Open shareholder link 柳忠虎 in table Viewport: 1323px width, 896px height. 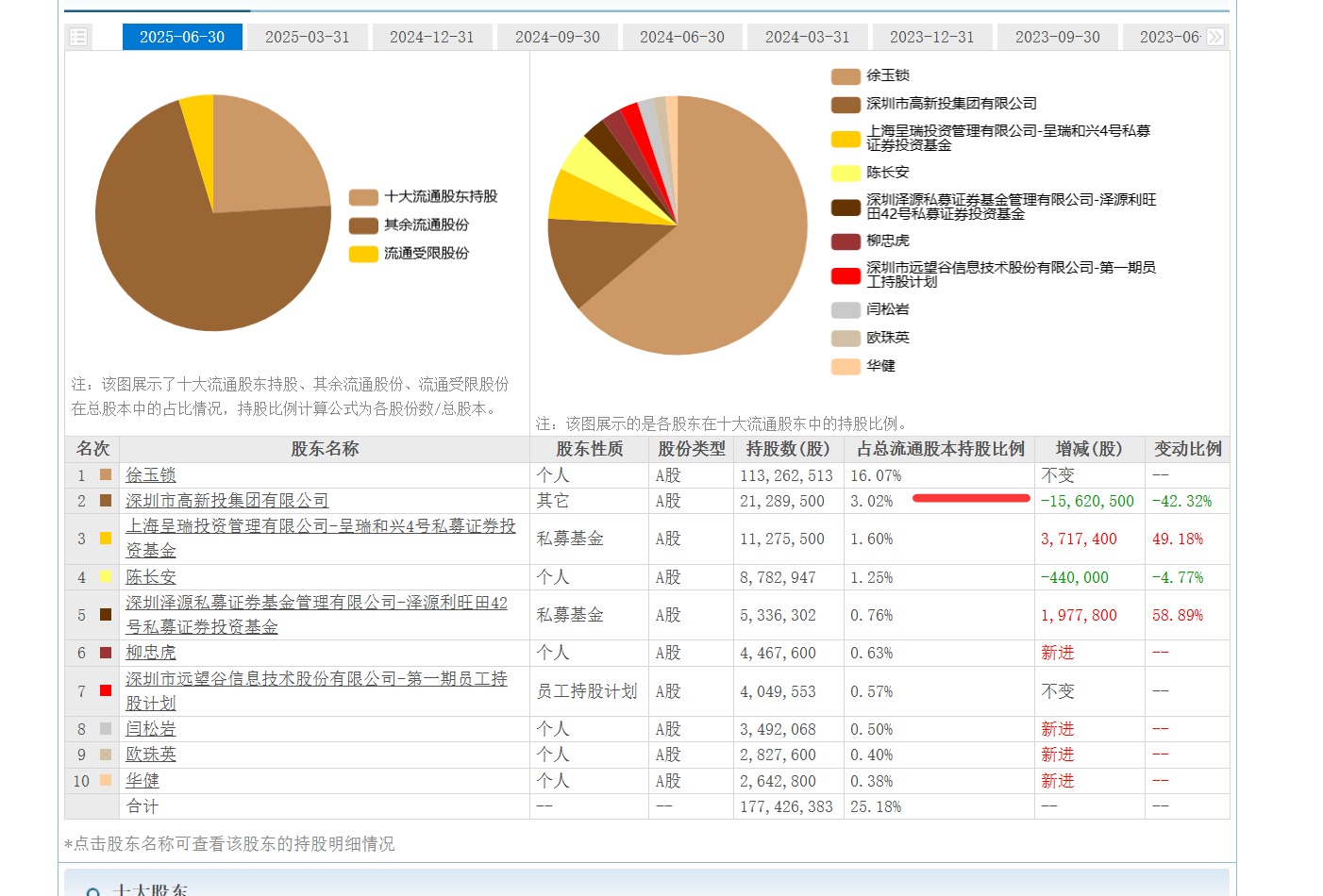[x=151, y=653]
